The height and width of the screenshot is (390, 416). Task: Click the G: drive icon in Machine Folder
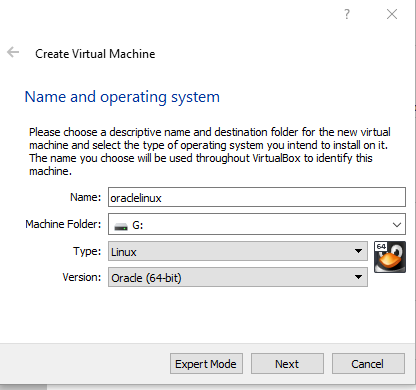(121, 226)
